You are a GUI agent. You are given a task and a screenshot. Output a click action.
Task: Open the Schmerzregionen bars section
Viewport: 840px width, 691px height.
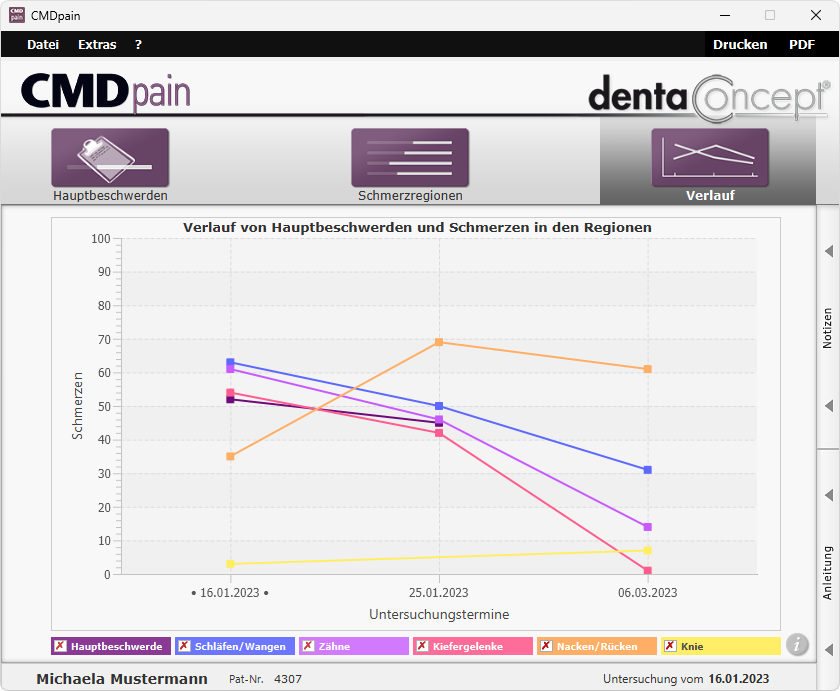tap(410, 158)
